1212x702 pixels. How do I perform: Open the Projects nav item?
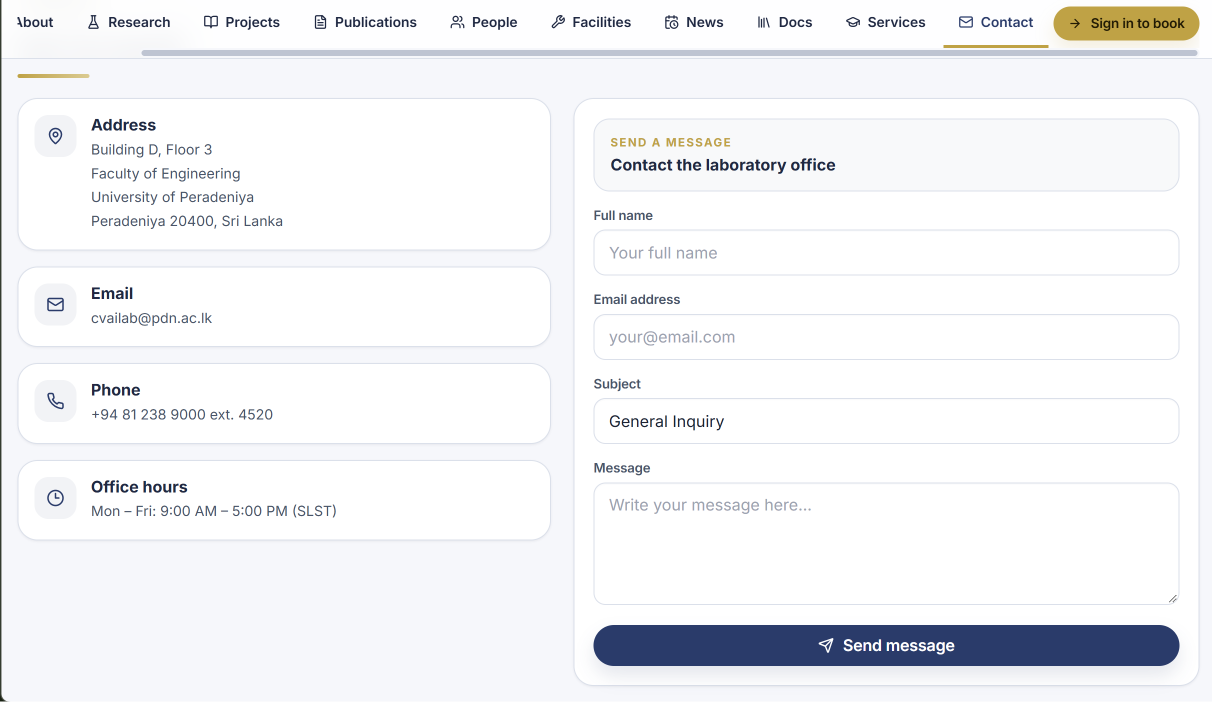242,22
